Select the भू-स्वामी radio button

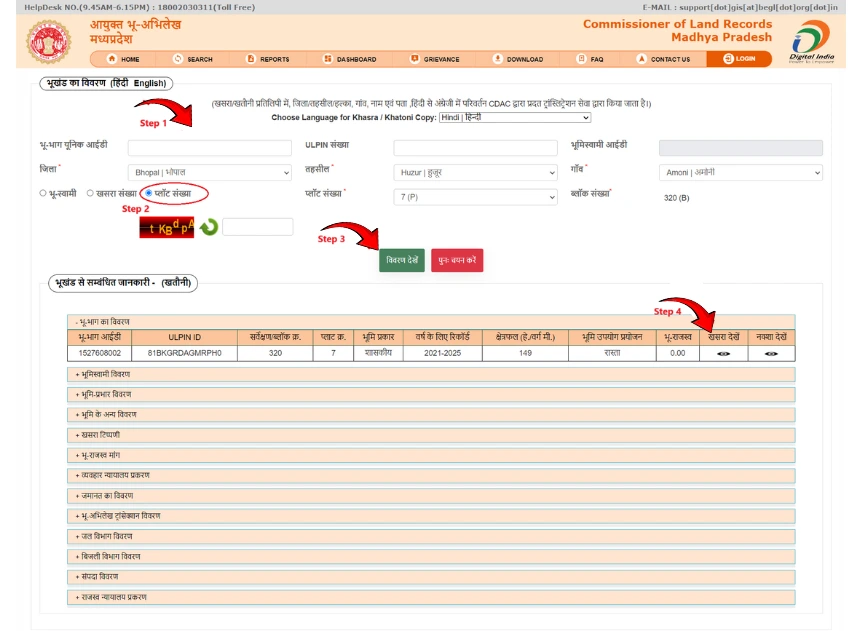pyautogui.click(x=43, y=193)
